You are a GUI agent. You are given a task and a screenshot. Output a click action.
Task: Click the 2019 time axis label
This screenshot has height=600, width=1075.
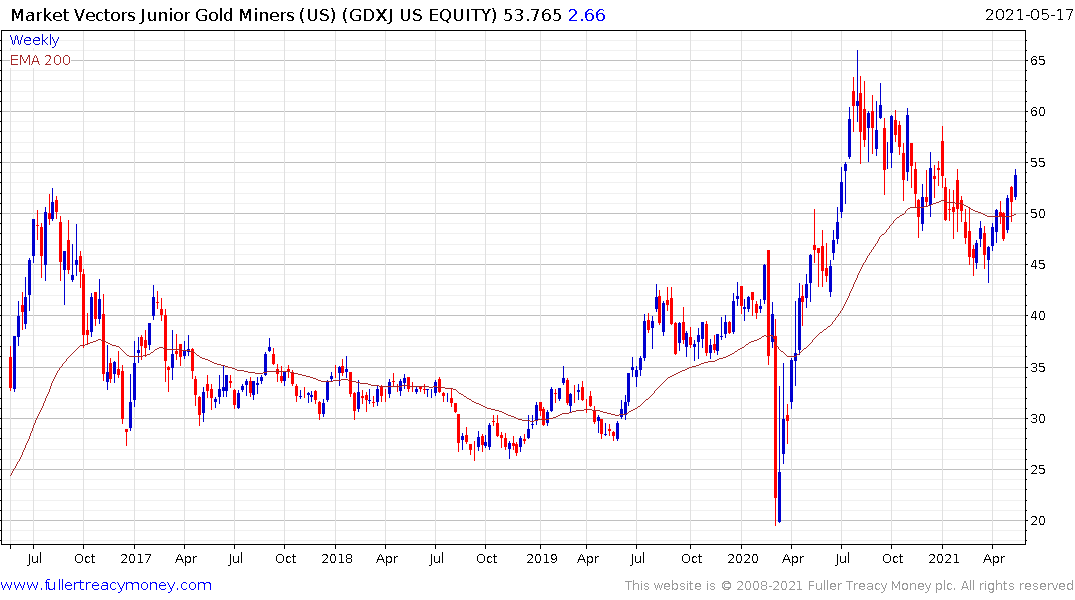point(542,558)
